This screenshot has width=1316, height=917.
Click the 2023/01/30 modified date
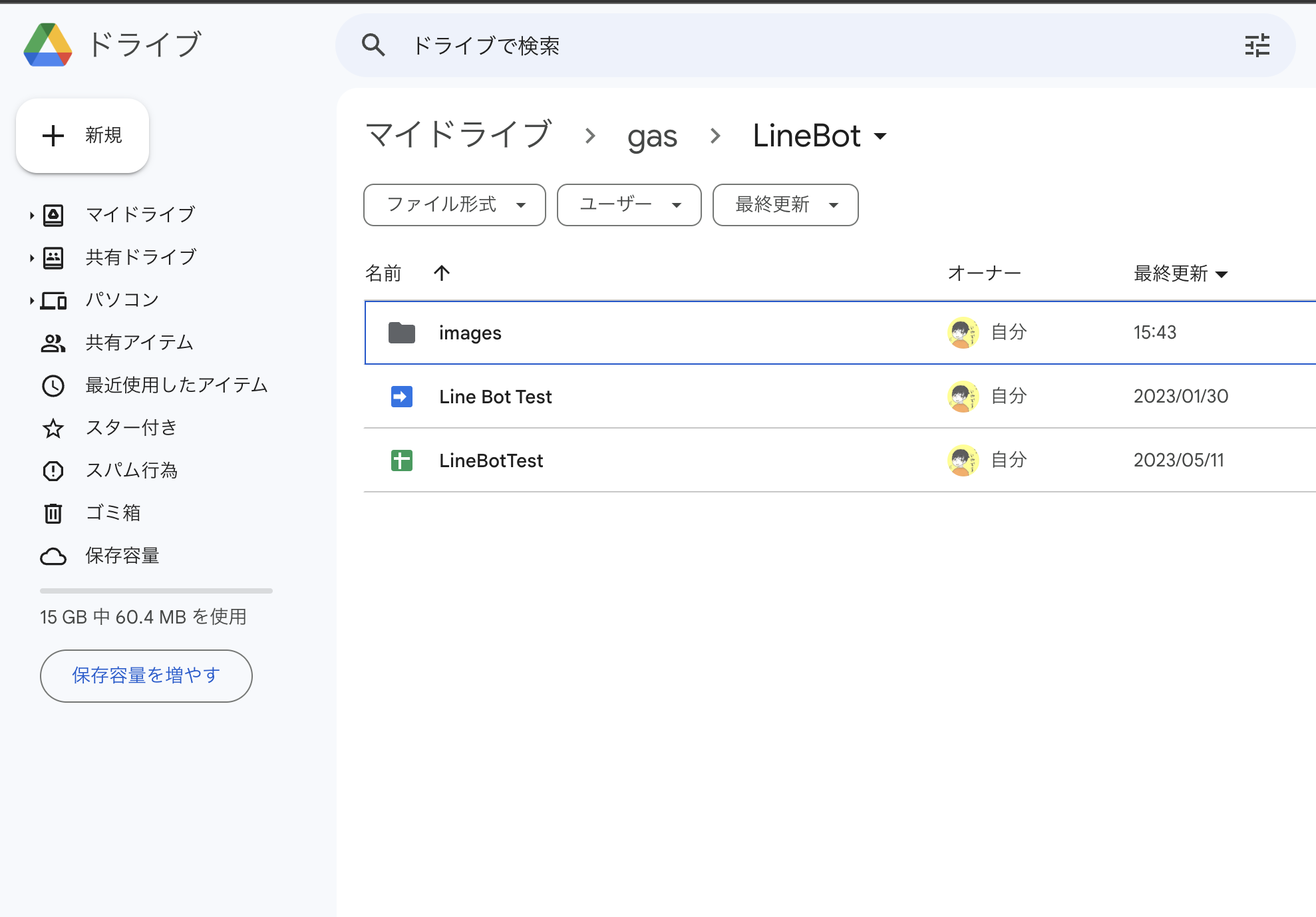[1181, 397]
